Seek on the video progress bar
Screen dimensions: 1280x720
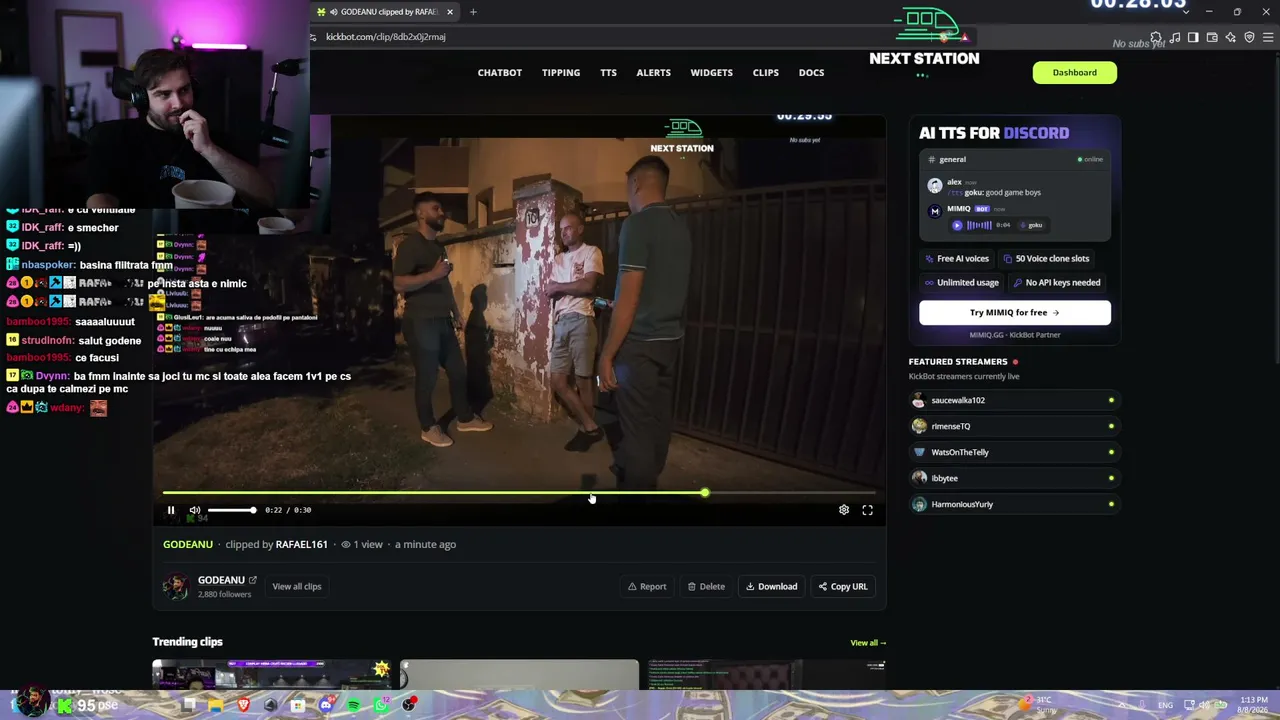[519, 493]
